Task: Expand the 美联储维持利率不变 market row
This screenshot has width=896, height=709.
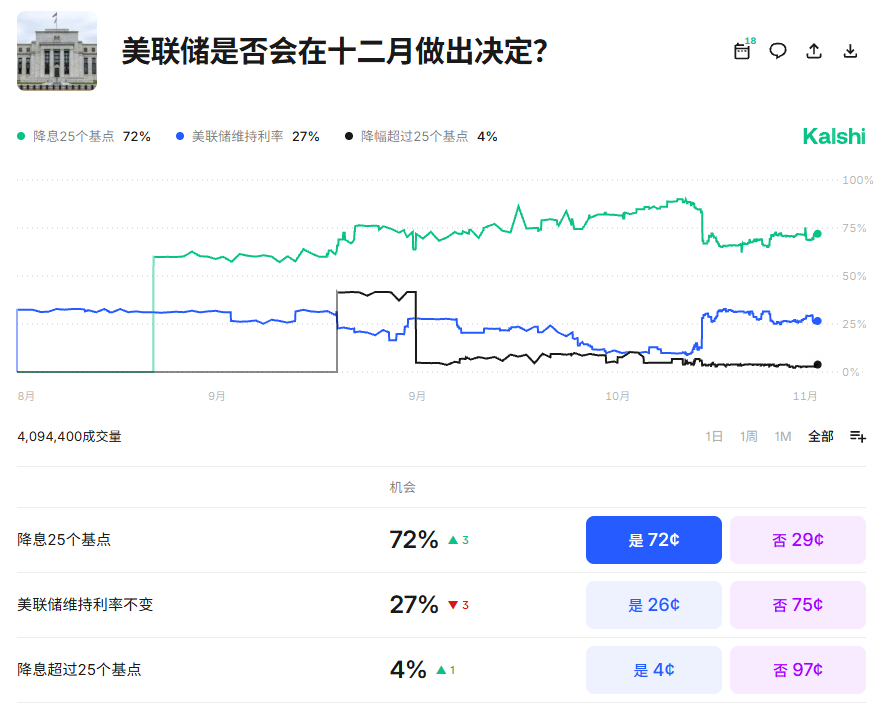Action: pyautogui.click(x=85, y=605)
